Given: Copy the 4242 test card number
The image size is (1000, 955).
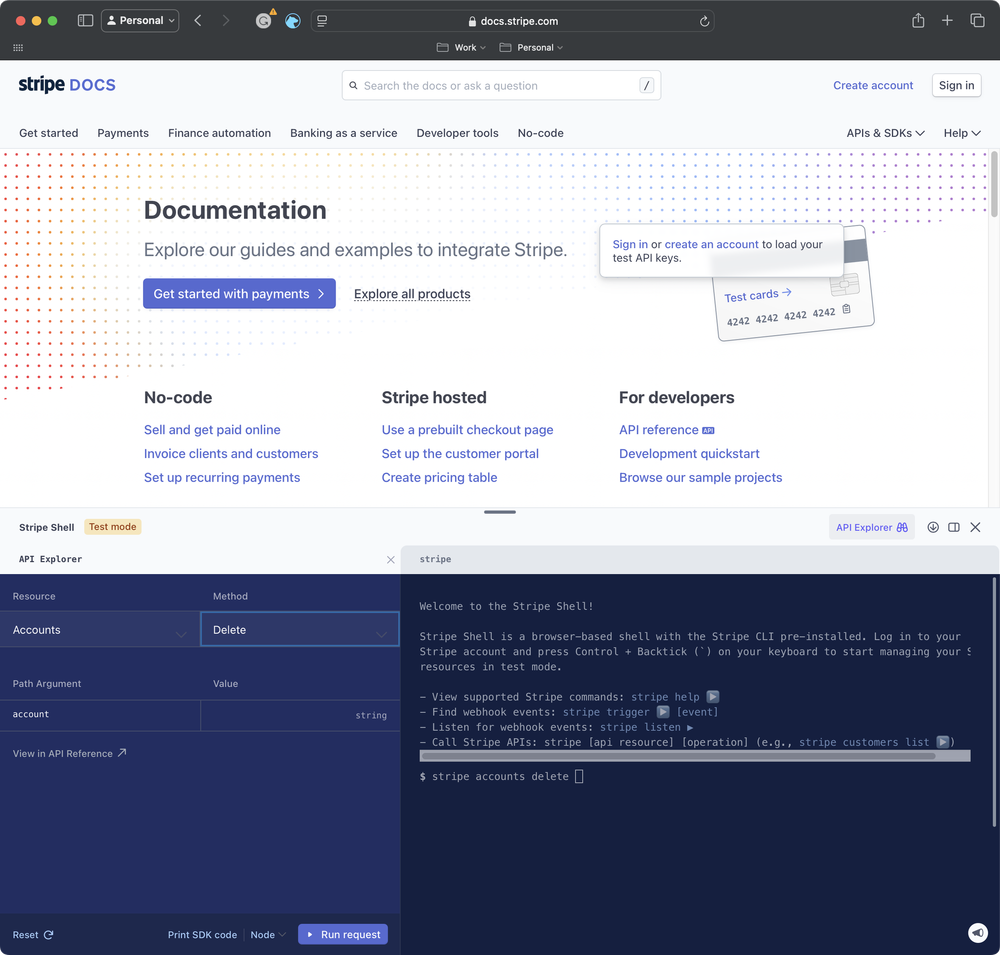Looking at the screenshot, I should pos(846,309).
